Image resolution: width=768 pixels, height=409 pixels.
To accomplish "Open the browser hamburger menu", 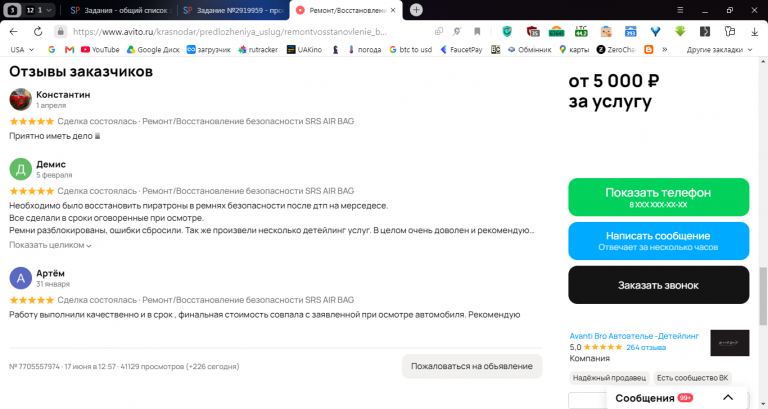I will pos(680,10).
